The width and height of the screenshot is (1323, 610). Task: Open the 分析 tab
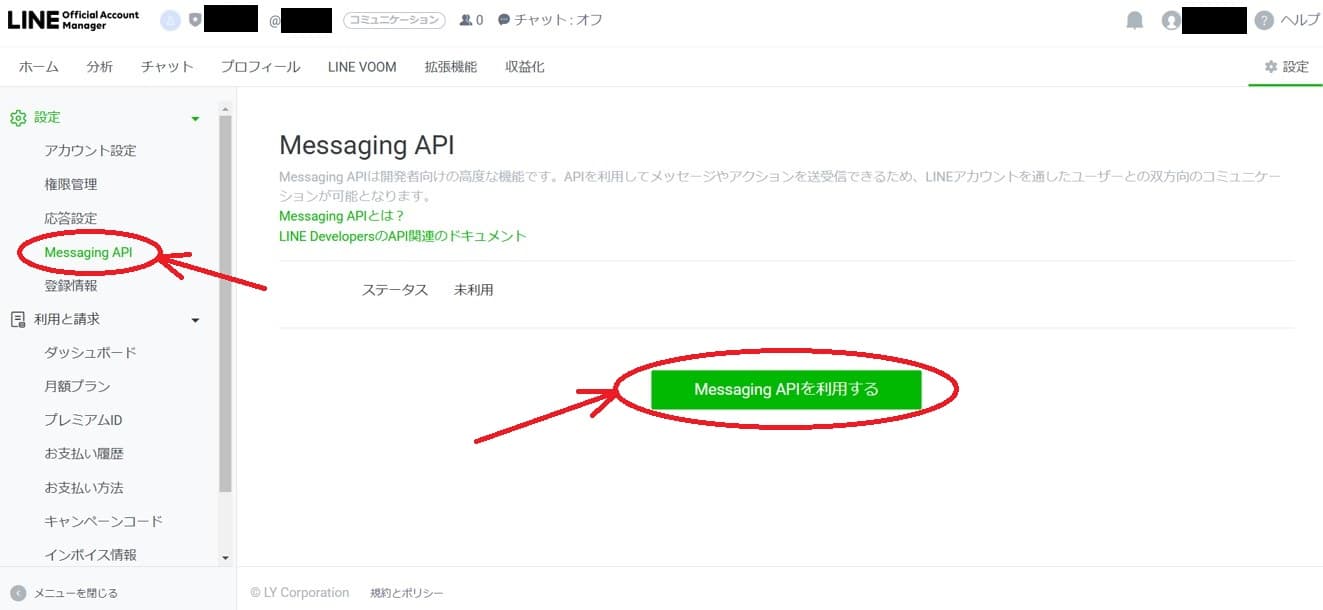tap(99, 67)
